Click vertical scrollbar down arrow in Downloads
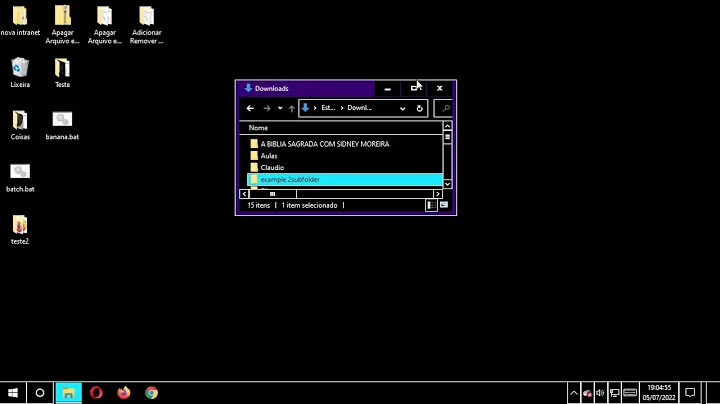The height and width of the screenshot is (404, 720). click(448, 184)
